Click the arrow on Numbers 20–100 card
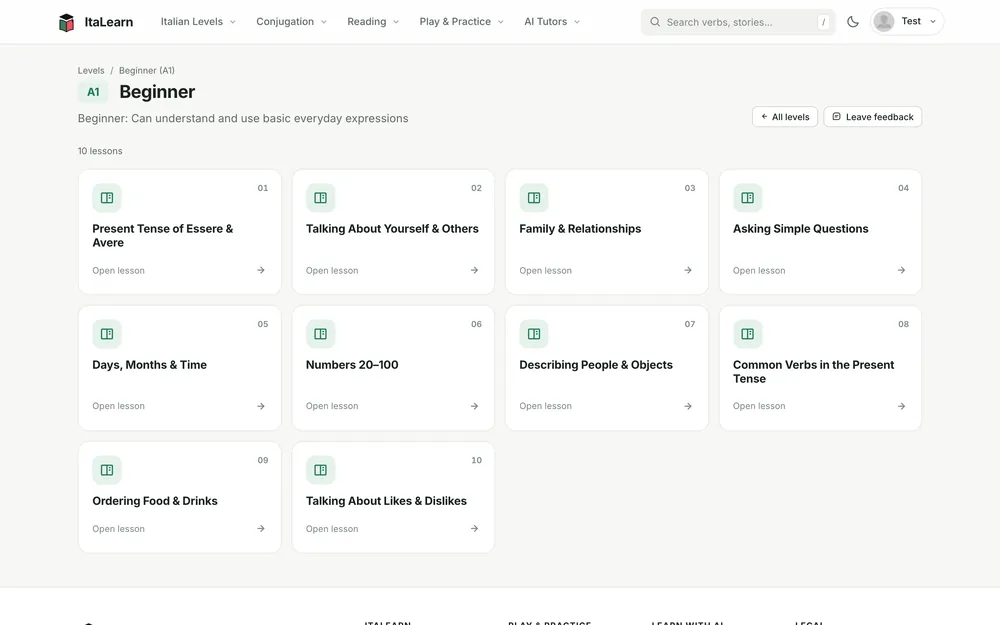This screenshot has height=625, width=1000. tap(474, 406)
